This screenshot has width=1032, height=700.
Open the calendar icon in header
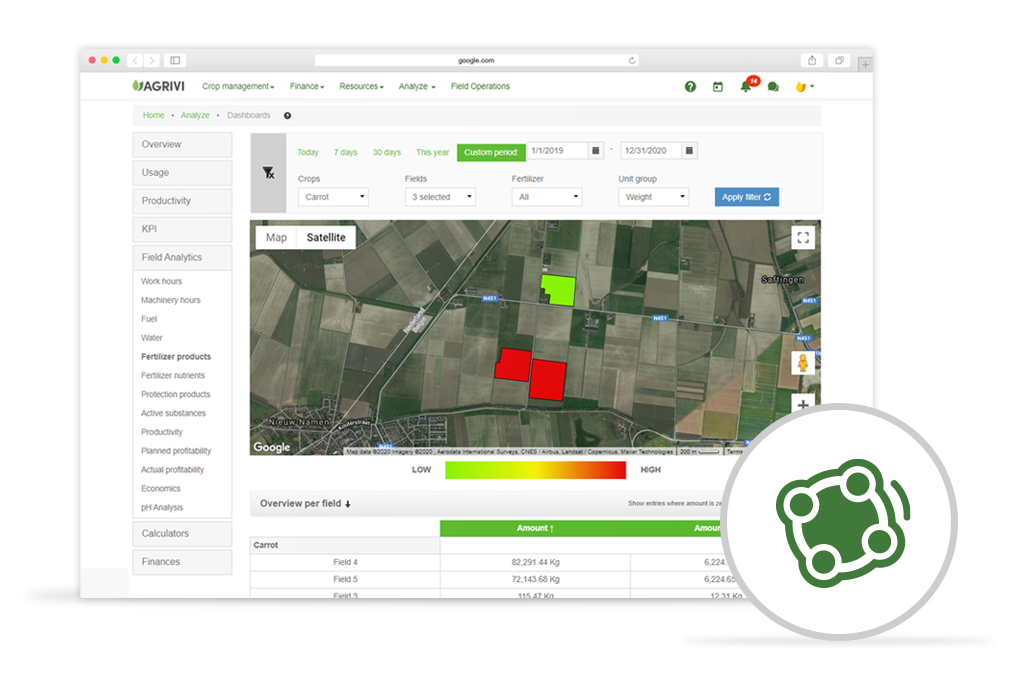click(717, 87)
